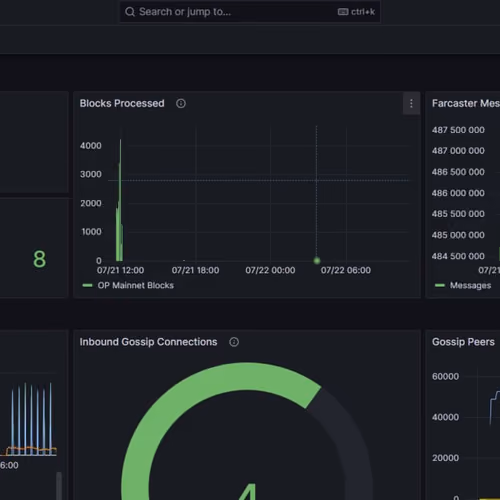
Task: Click the Gossip Peers panel title
Action: point(463,342)
